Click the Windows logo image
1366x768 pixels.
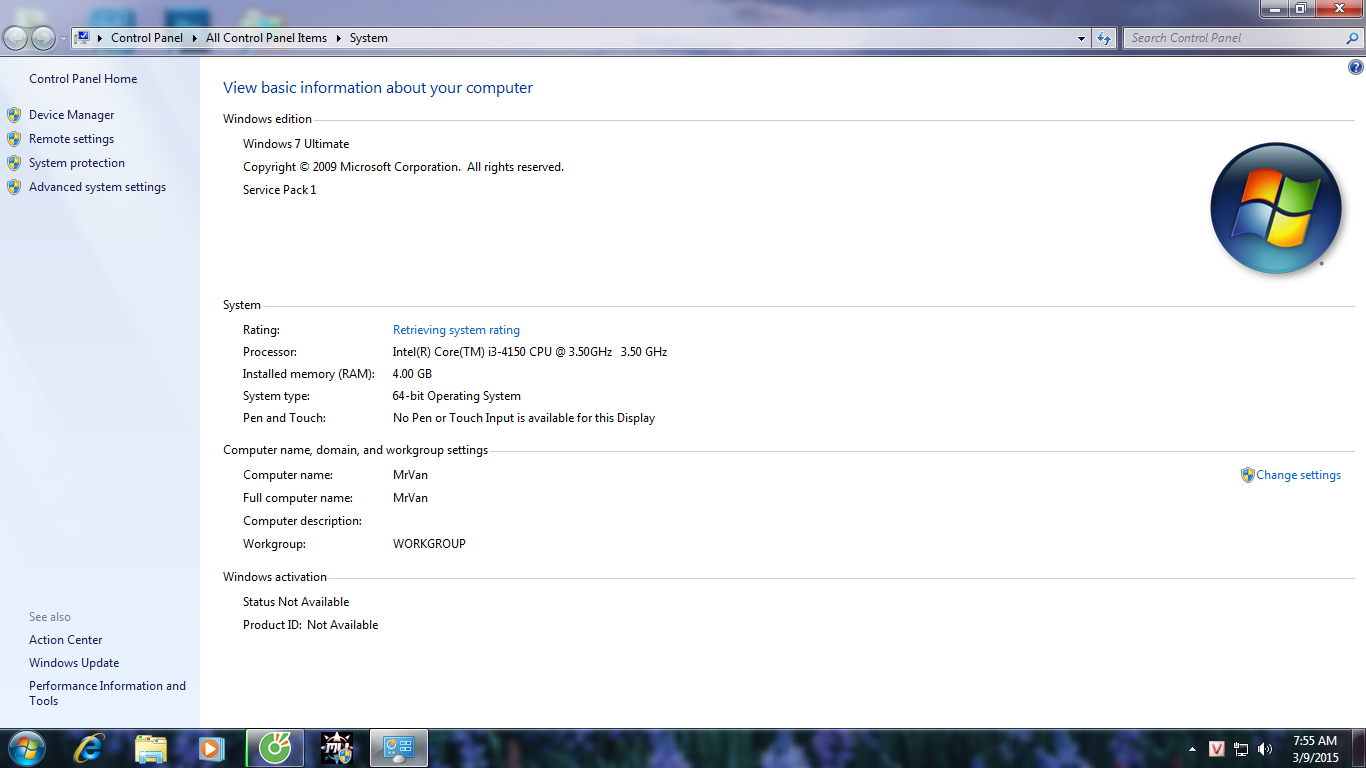1276,209
